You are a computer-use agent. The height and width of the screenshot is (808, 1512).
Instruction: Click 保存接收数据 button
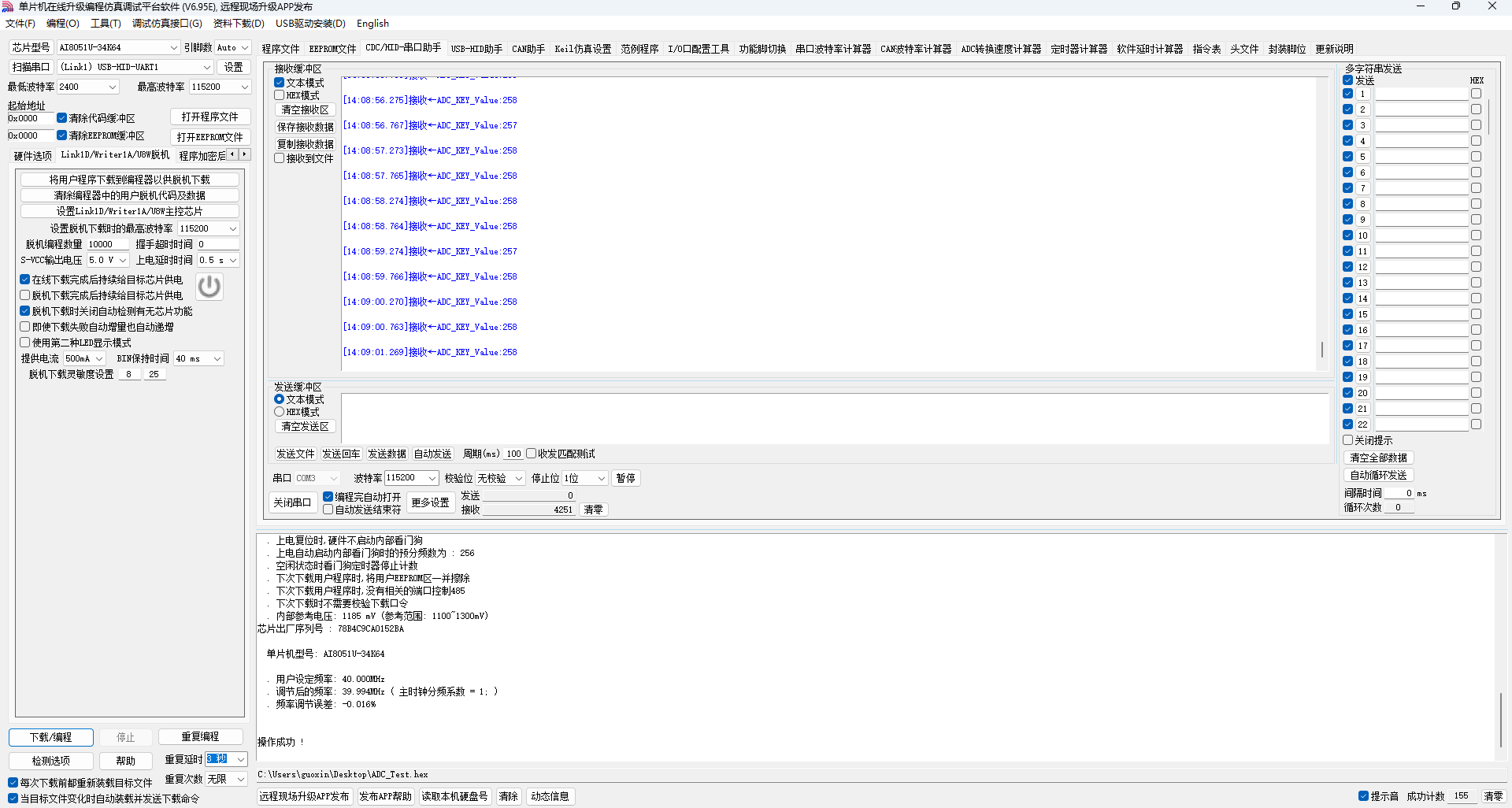(306, 127)
